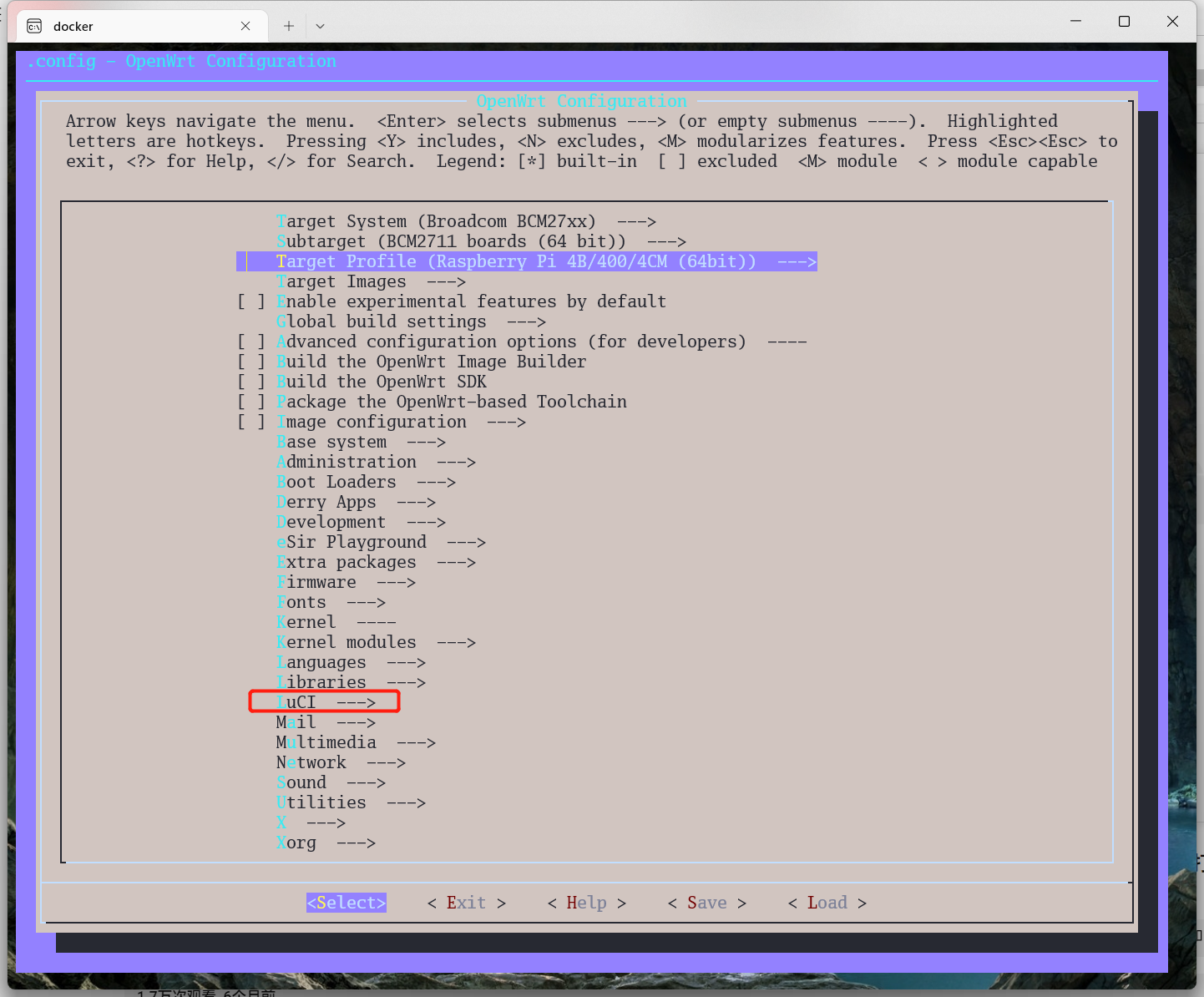Enable Build the OpenWrt Image Builder checkbox
The width and height of the screenshot is (1204, 997).
[x=251, y=362]
